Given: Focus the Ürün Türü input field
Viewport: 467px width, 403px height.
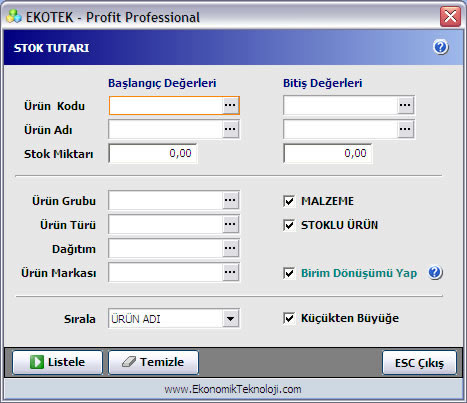Looking at the screenshot, I should click(x=166, y=224).
